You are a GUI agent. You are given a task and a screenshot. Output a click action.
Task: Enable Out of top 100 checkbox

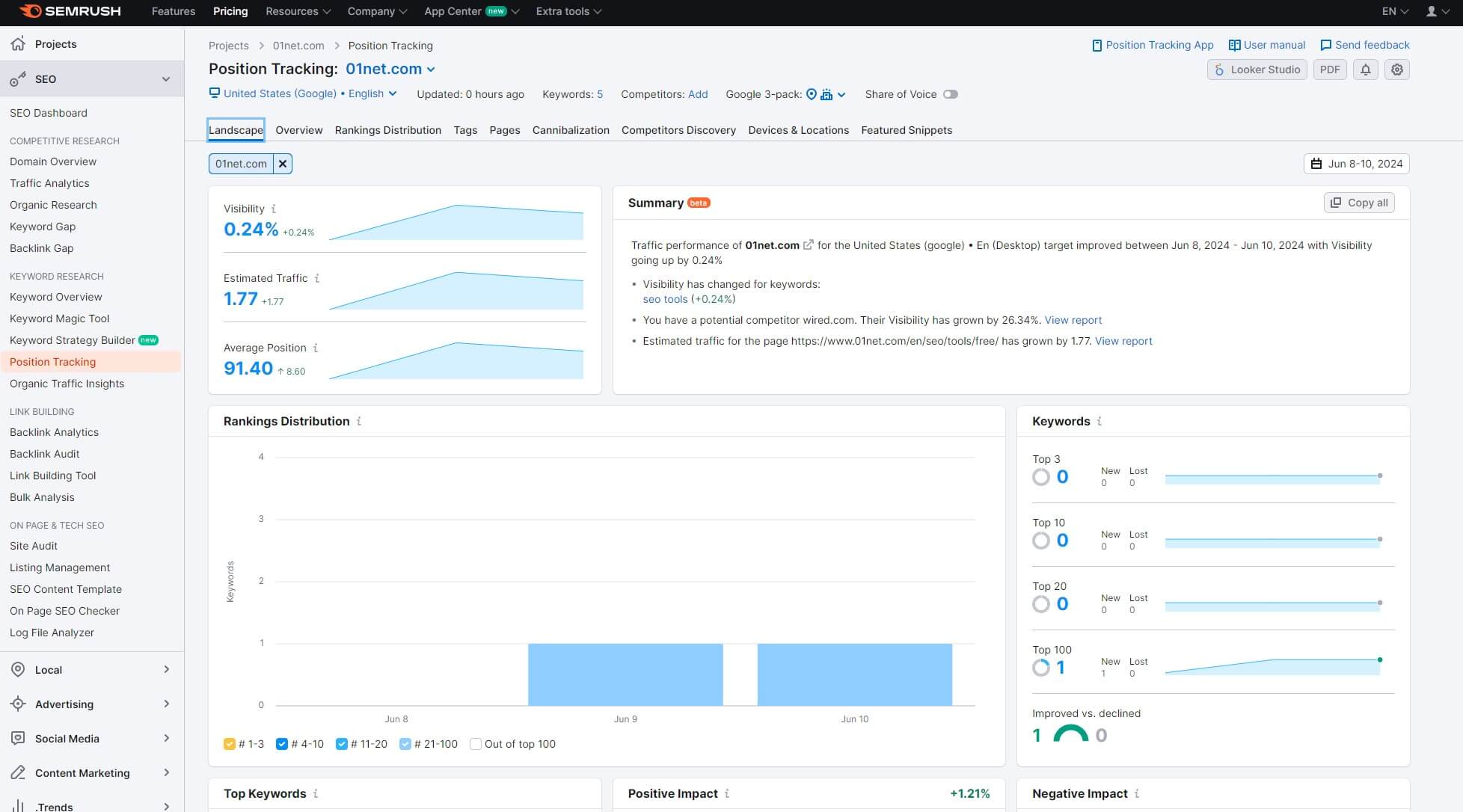[475, 744]
